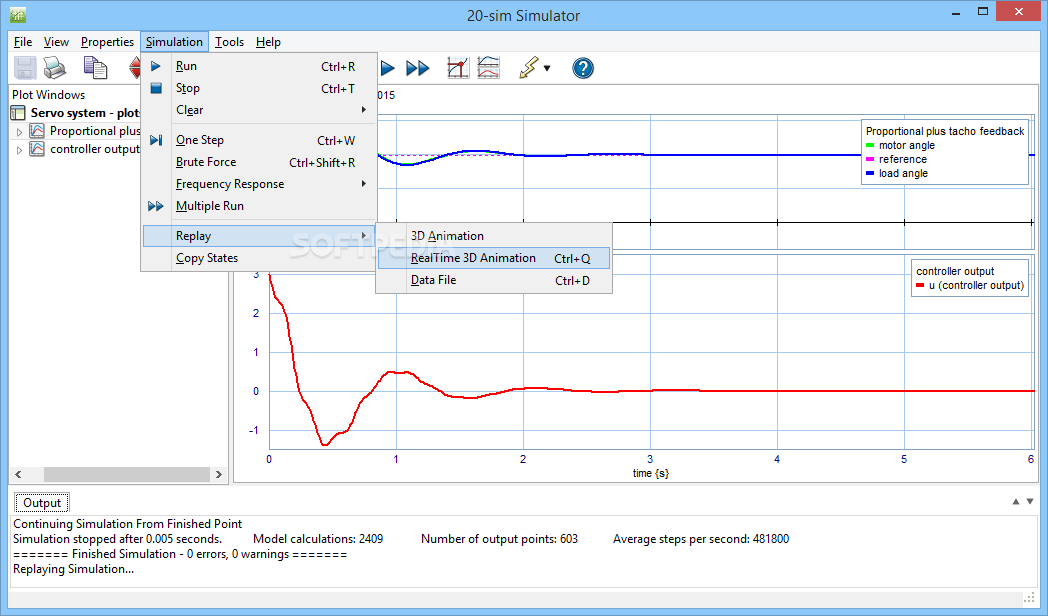
Task: Choose Multiple Run menu entry
Action: pyautogui.click(x=259, y=206)
